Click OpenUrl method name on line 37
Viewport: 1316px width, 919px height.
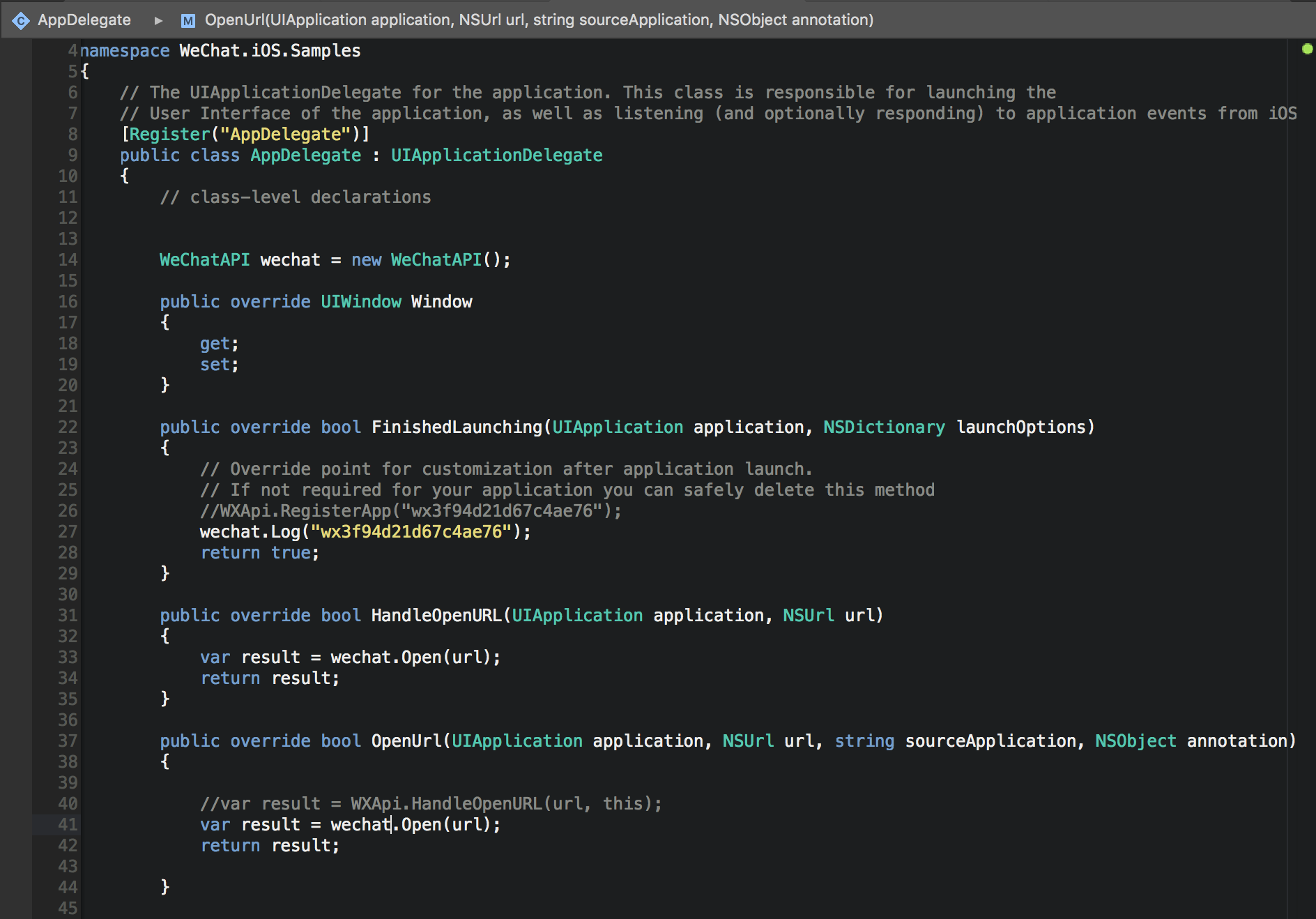[406, 741]
